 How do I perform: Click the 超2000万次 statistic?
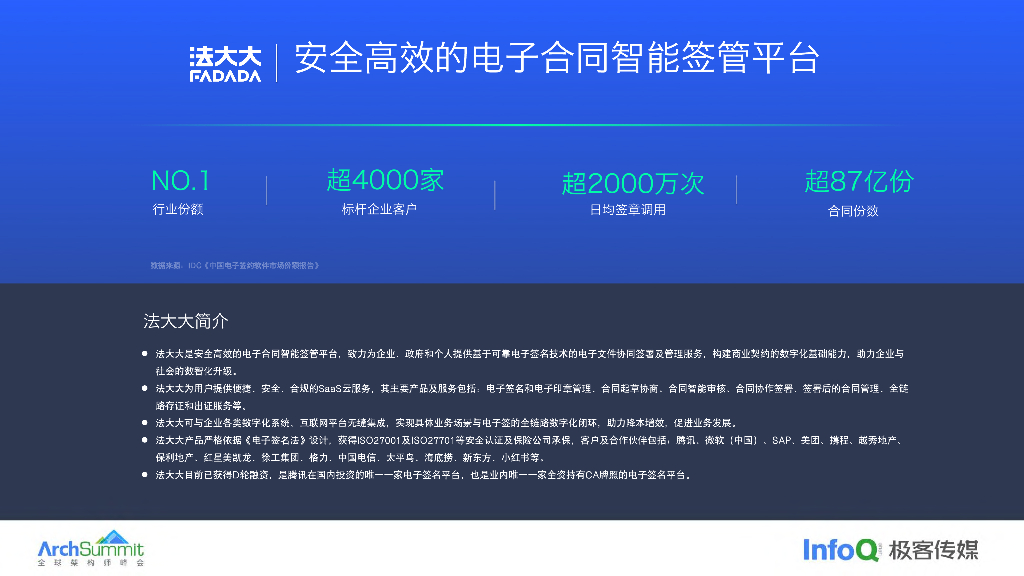[633, 184]
